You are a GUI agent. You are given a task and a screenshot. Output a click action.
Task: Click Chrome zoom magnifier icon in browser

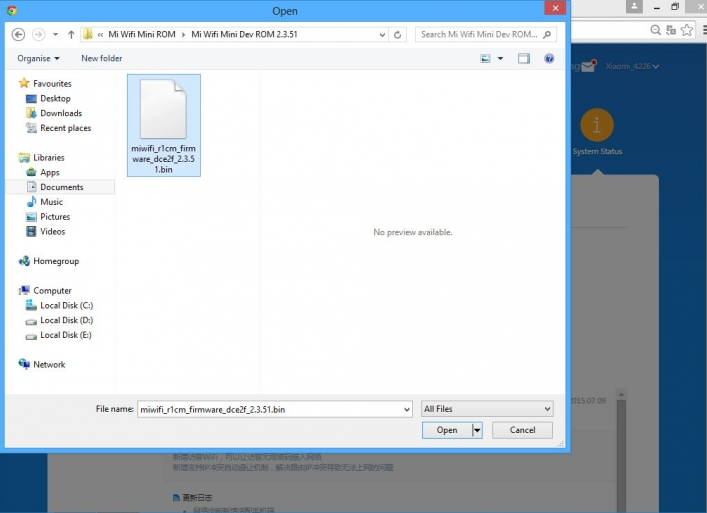click(x=655, y=30)
